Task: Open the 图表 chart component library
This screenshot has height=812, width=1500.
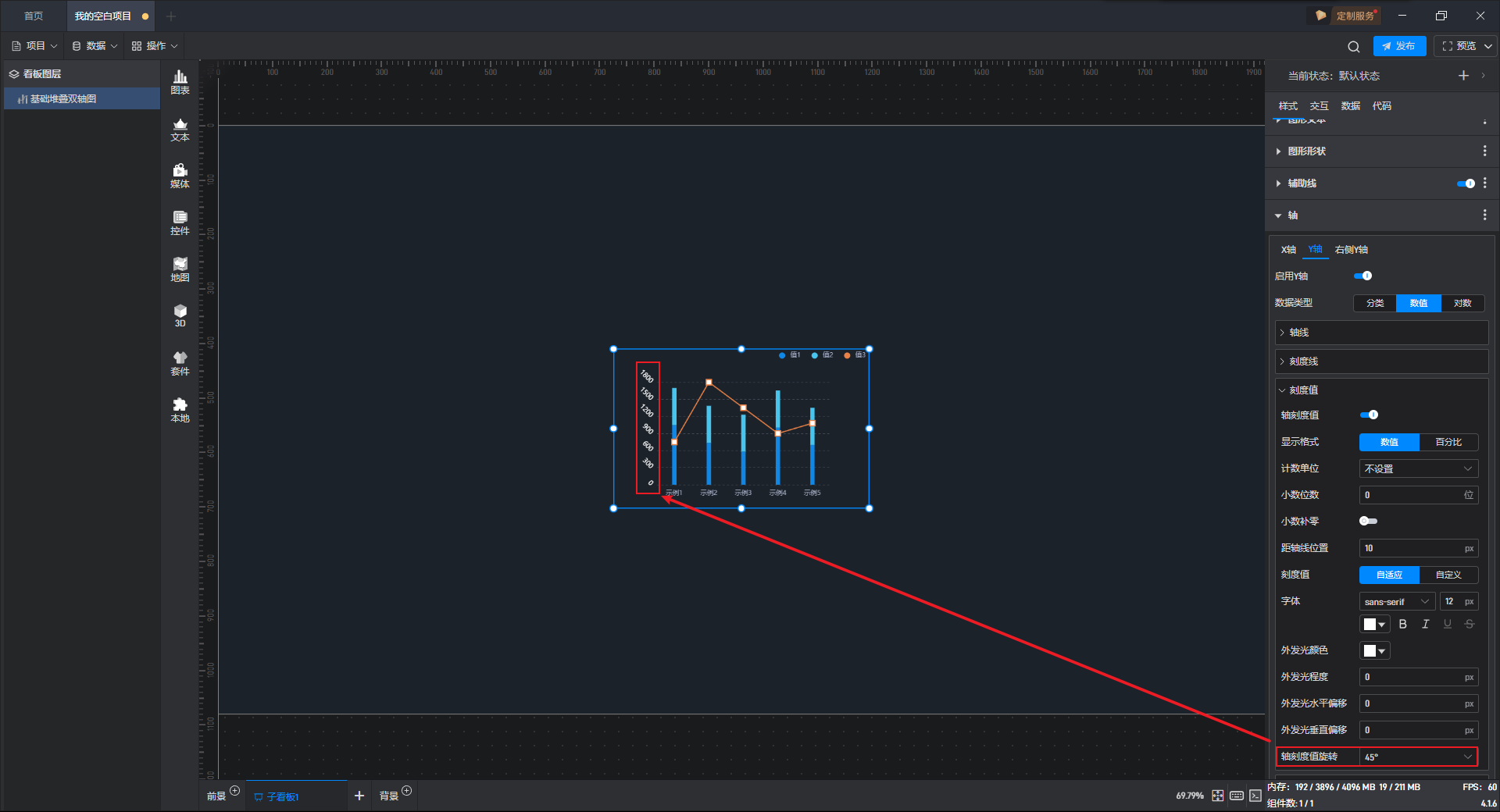Action: (x=180, y=82)
